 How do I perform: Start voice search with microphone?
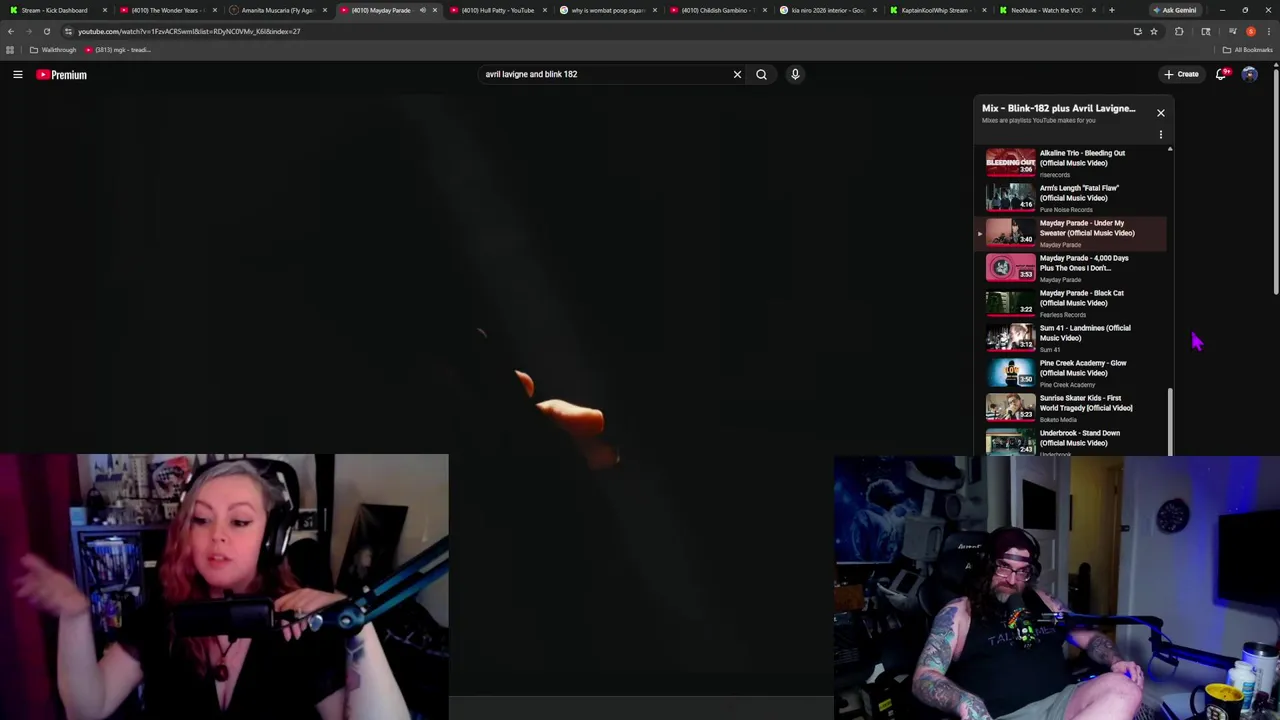(x=795, y=74)
